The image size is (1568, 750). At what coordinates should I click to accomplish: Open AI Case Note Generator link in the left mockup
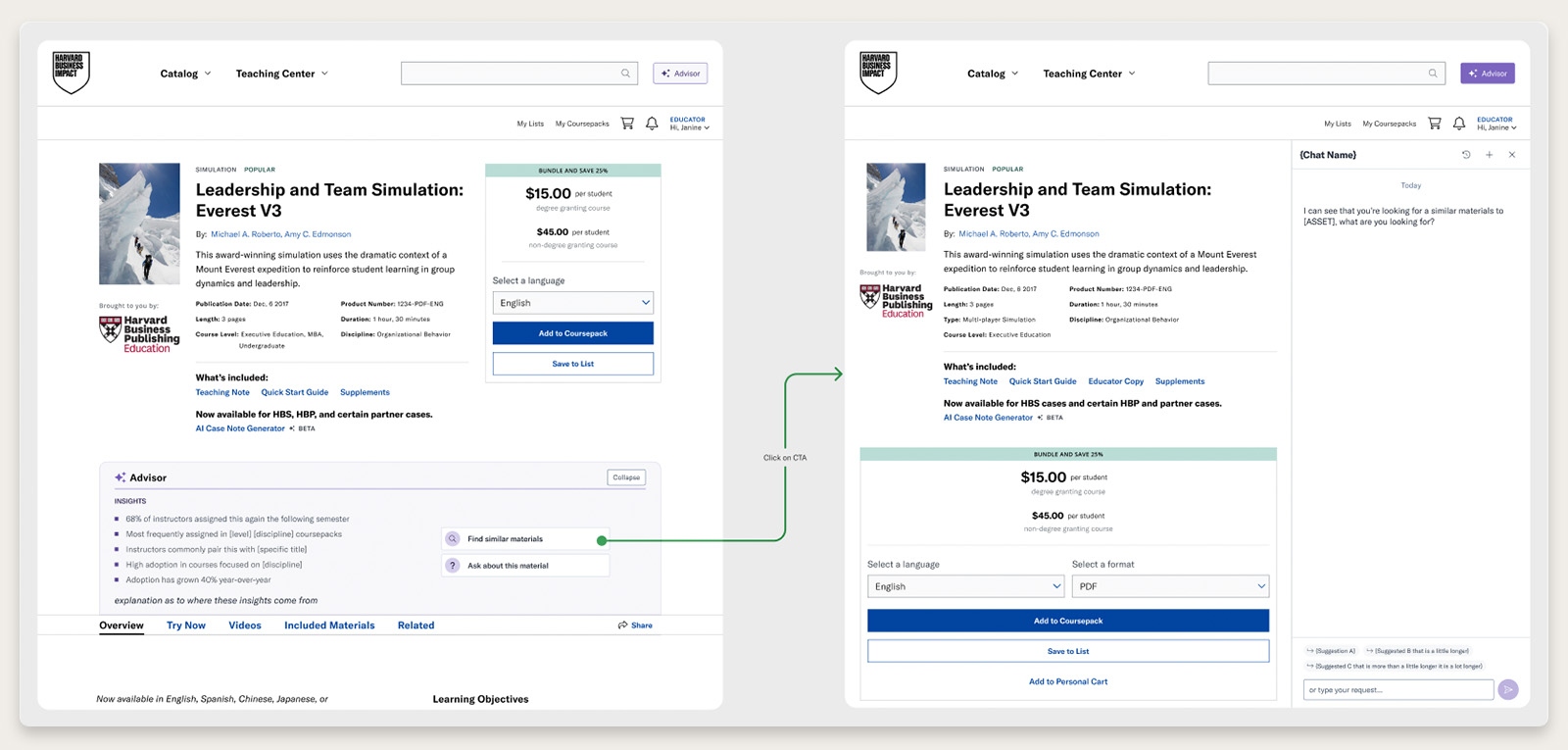pos(240,428)
